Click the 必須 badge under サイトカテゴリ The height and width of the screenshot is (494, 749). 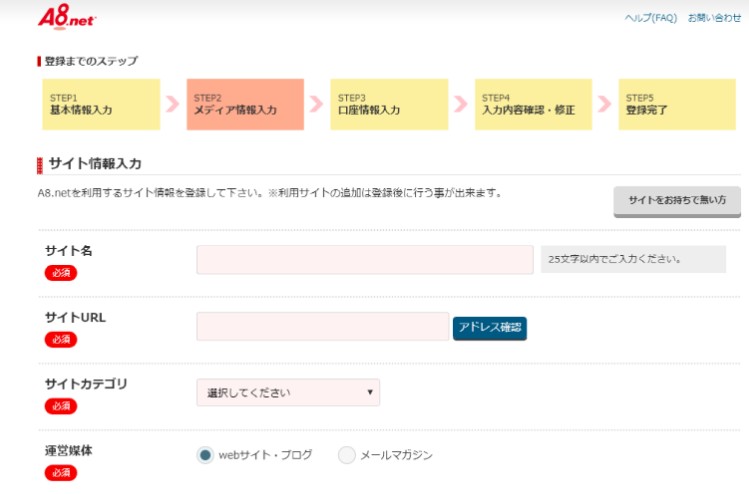(61, 406)
